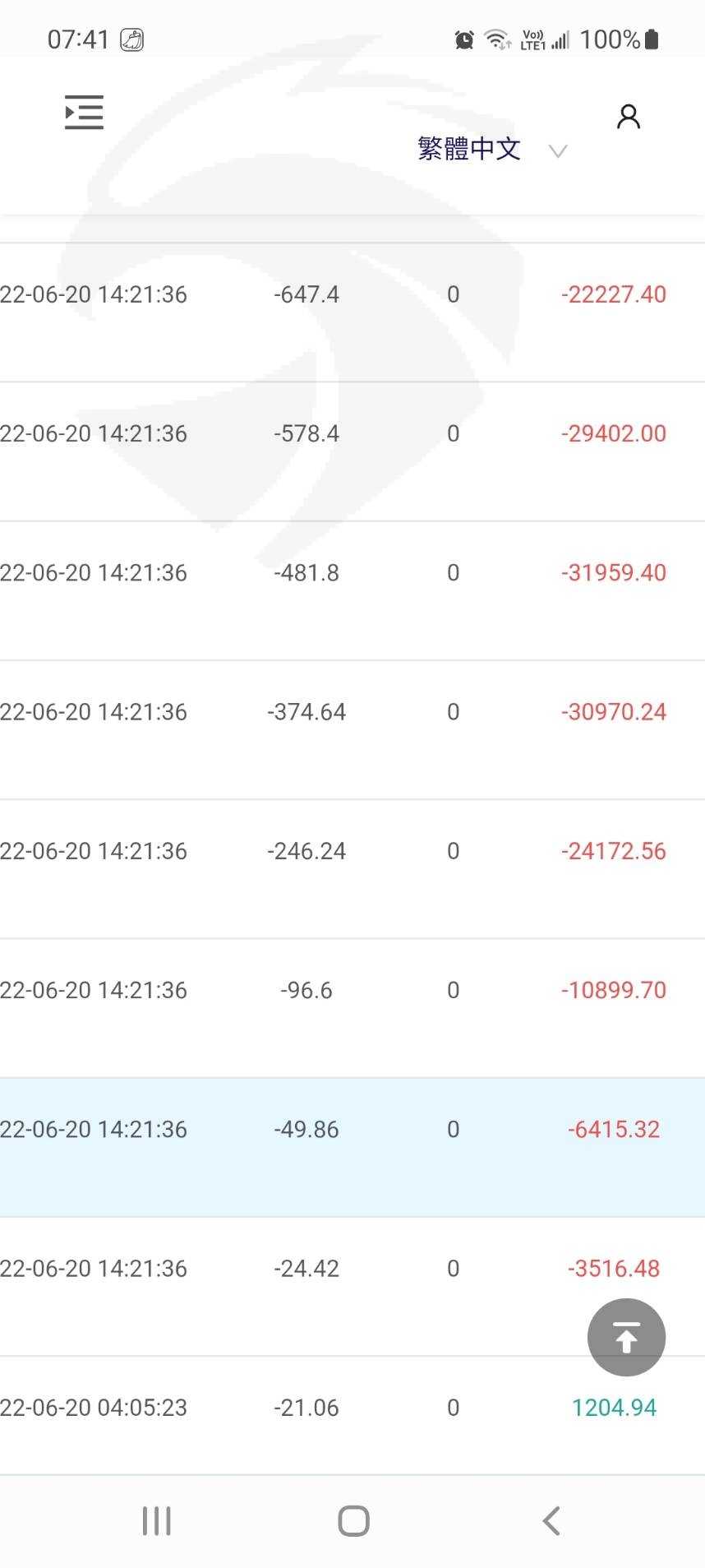
Task: Open the Android recent apps icon
Action: pyautogui.click(x=156, y=1521)
